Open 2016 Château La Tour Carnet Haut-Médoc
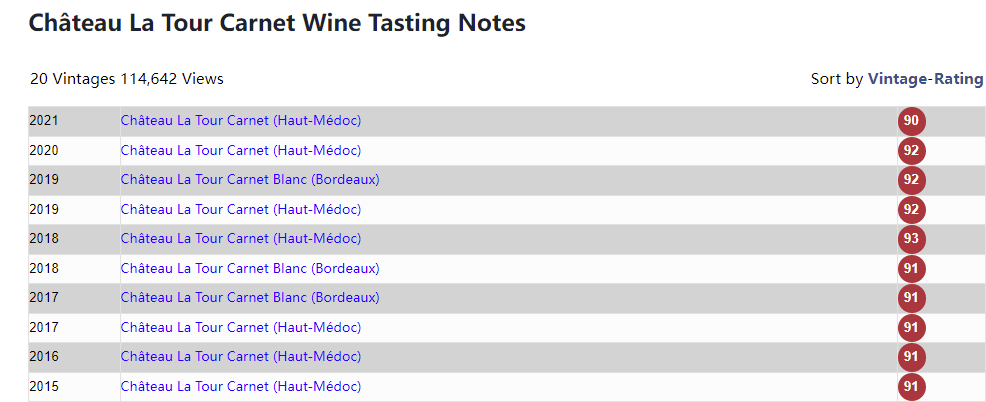The image size is (986, 402). click(x=241, y=356)
